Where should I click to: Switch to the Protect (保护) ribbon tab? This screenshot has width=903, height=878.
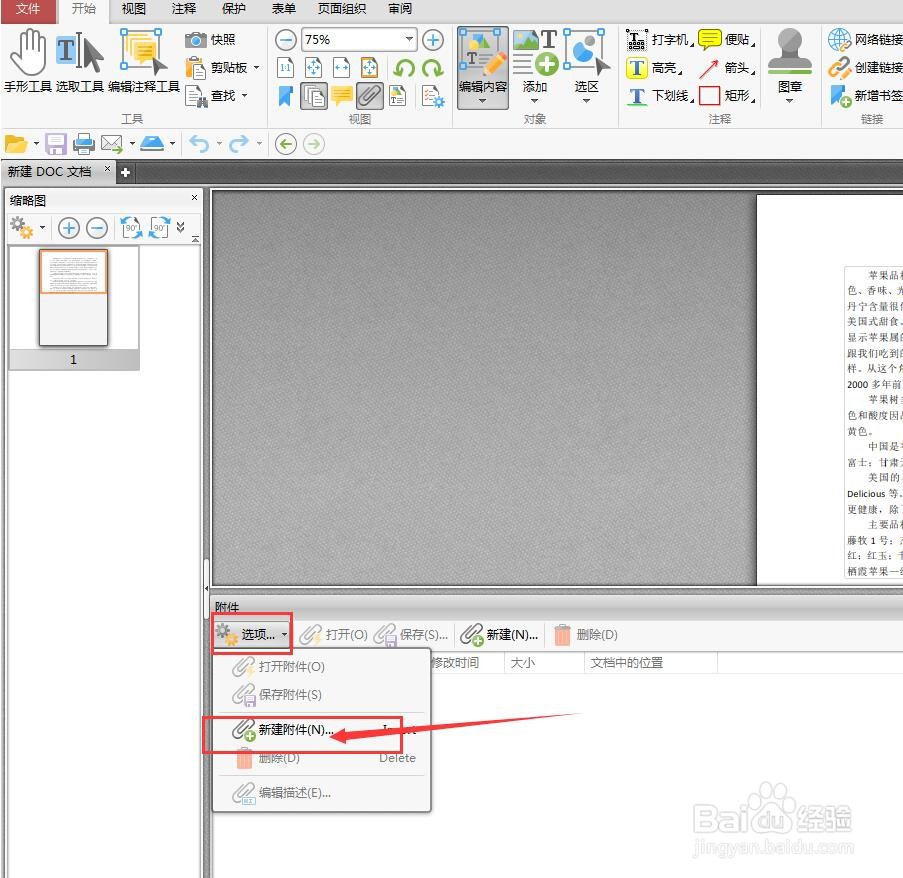click(234, 9)
